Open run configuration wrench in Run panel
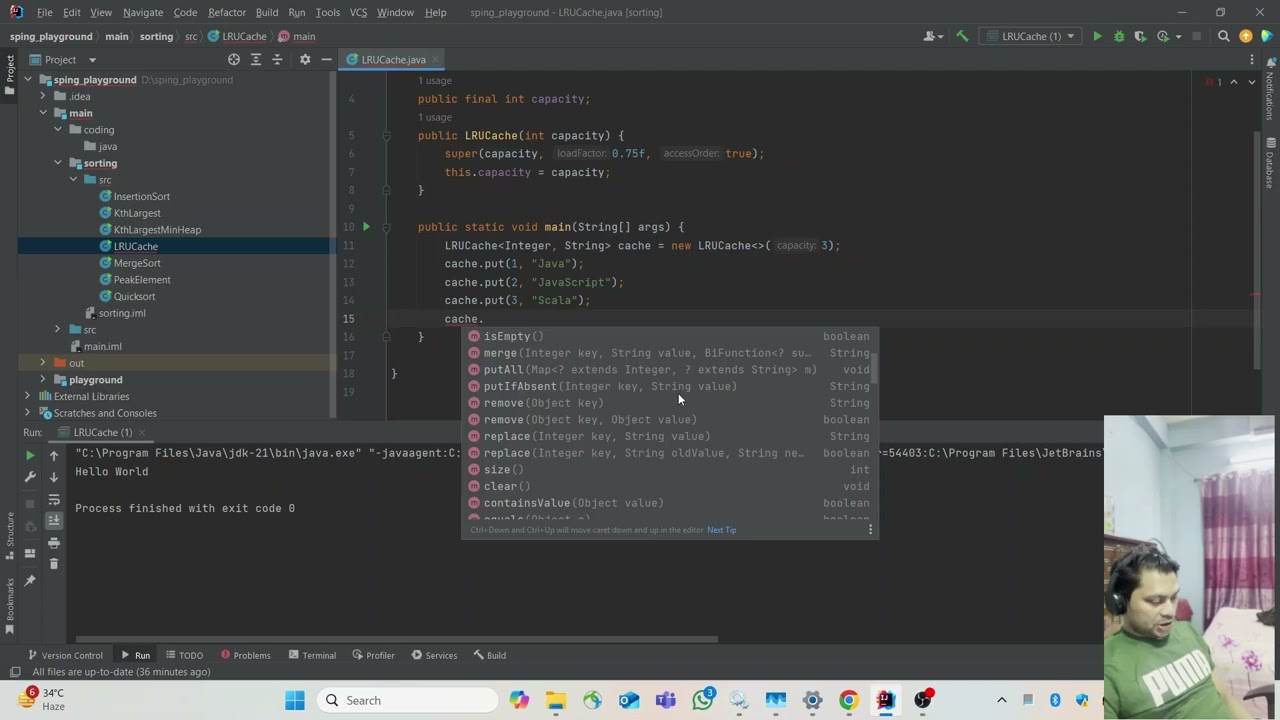This screenshot has height=720, width=1280. (30, 477)
